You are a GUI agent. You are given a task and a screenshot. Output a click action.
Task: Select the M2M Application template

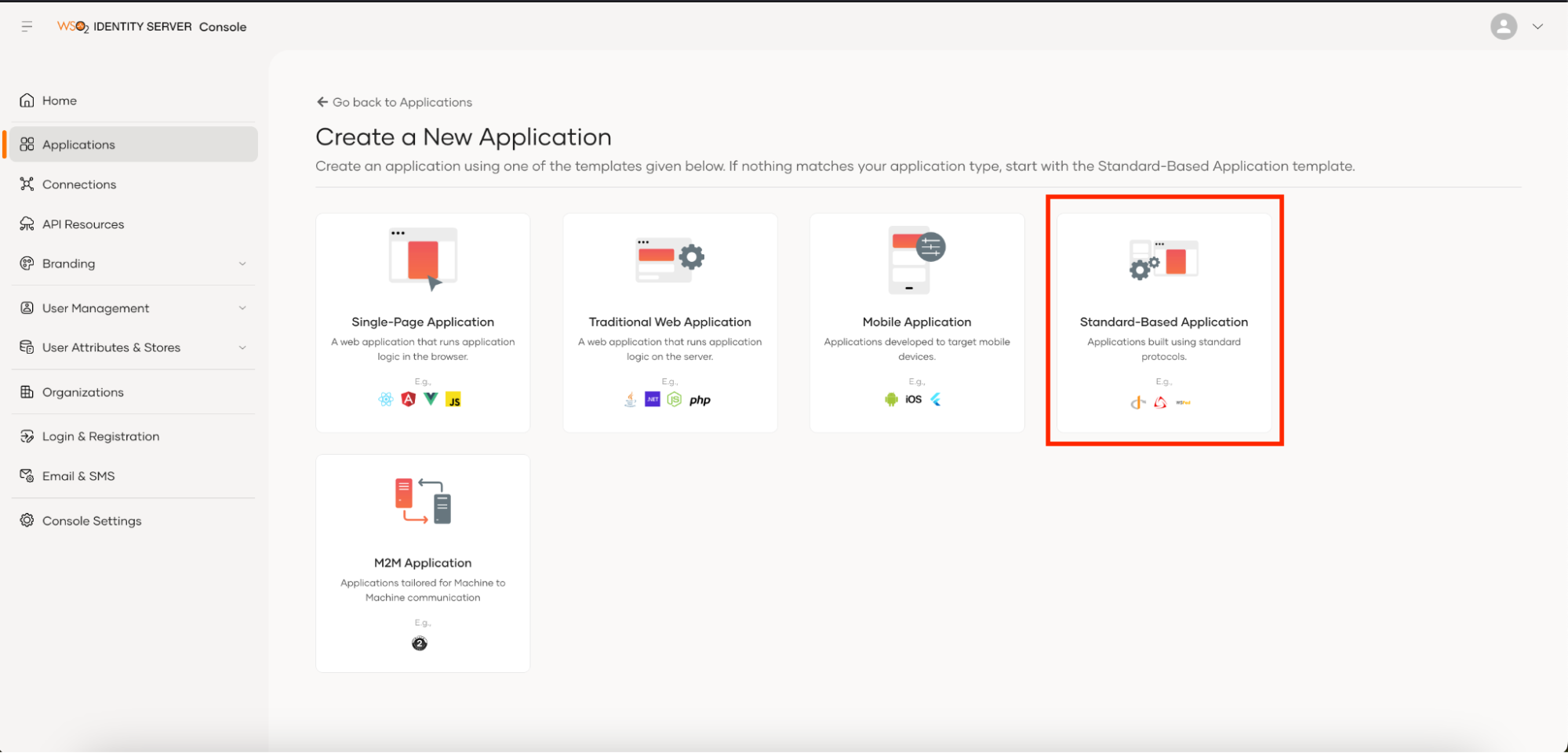422,562
